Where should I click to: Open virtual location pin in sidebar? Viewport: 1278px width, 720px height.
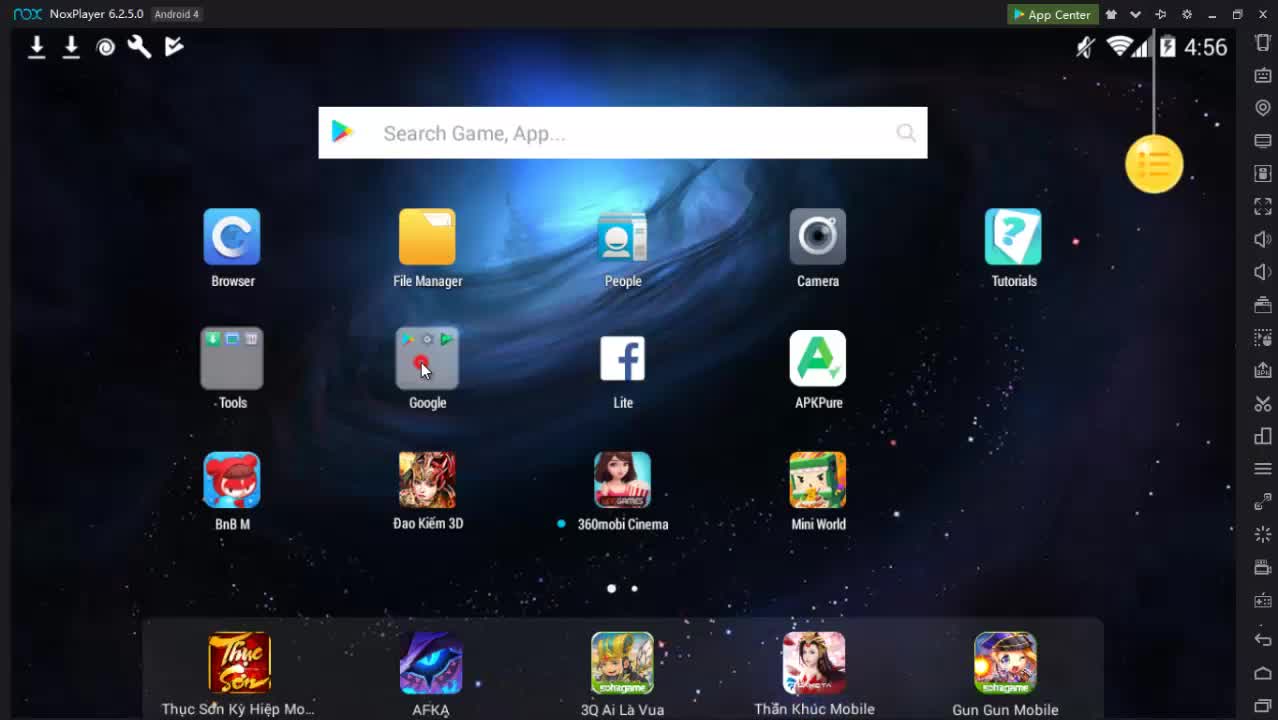click(1263, 108)
